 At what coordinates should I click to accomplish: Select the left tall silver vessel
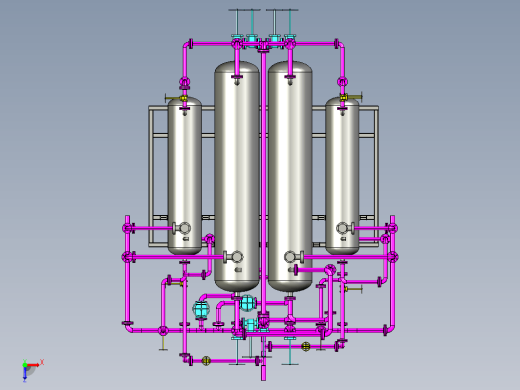[237, 176]
